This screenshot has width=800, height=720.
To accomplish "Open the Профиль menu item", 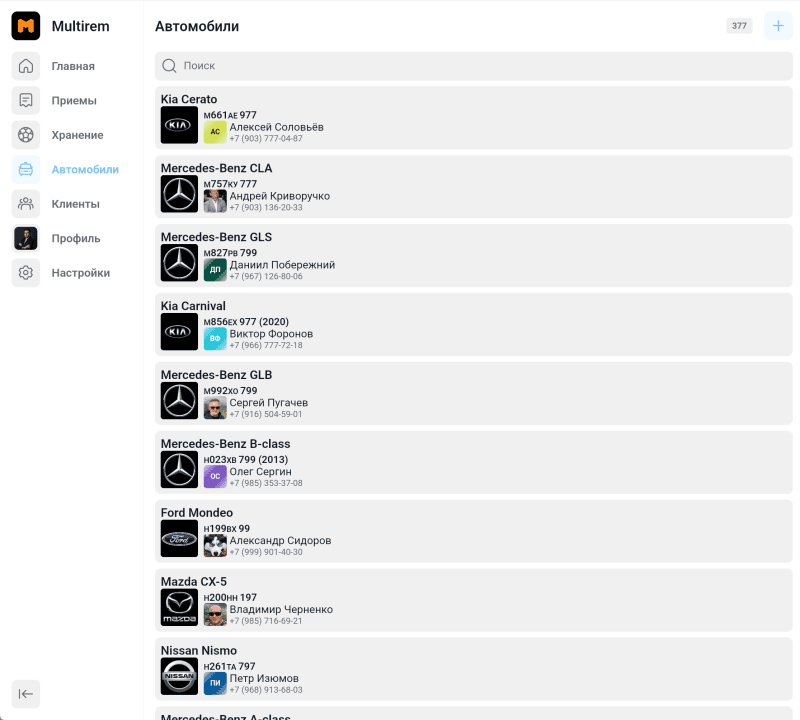I will 75,239.
